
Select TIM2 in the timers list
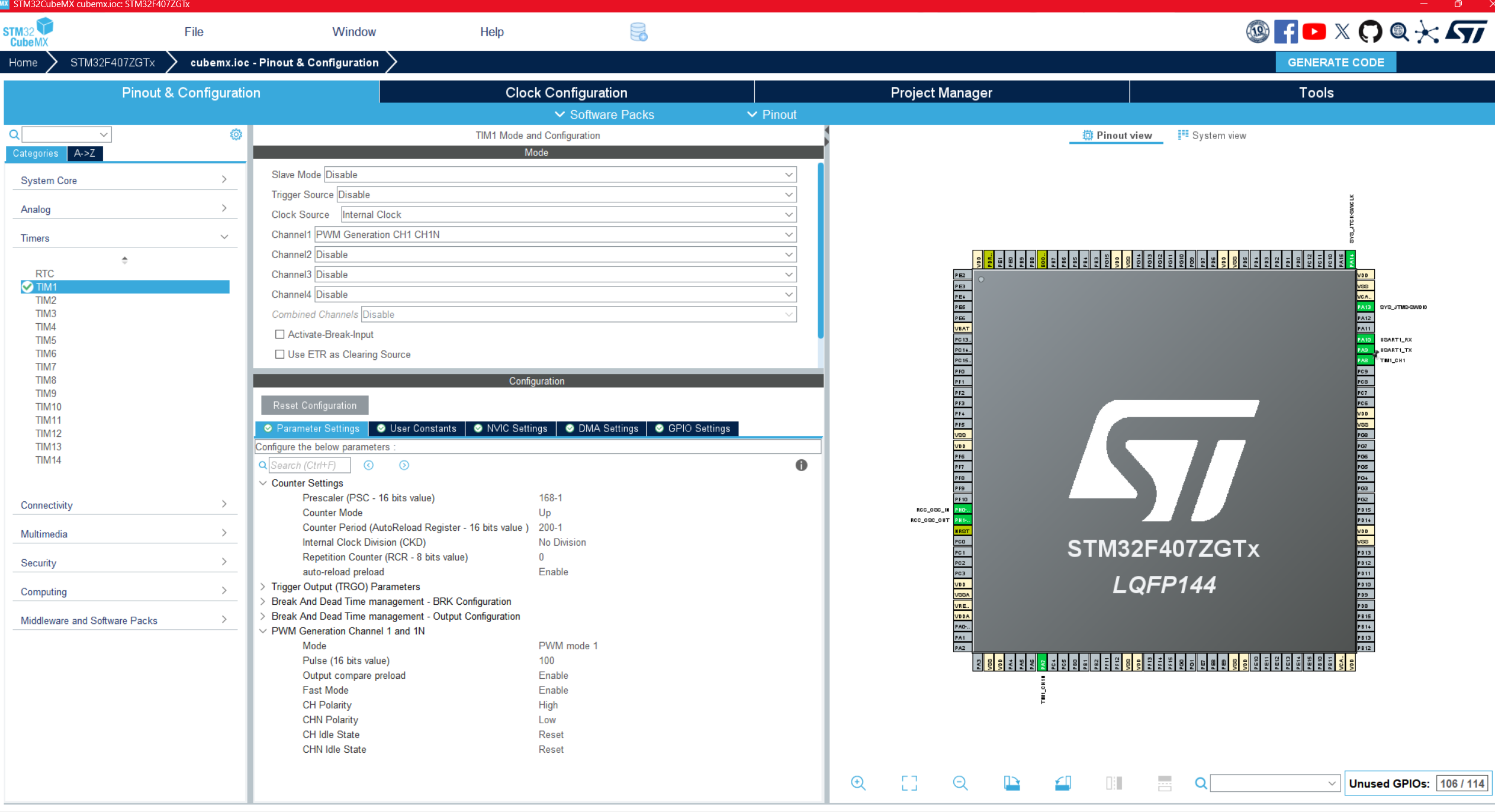click(x=46, y=300)
